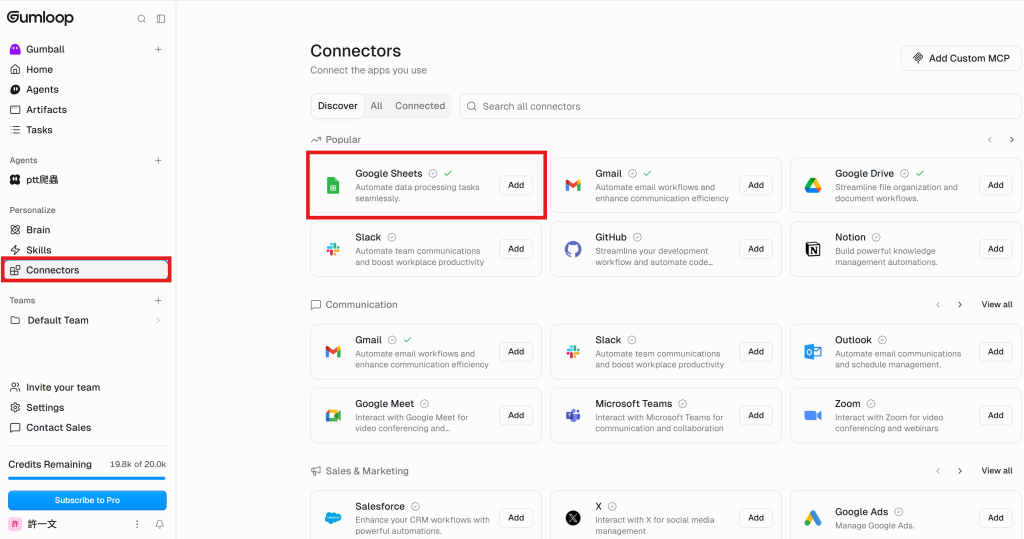The image size is (1024, 539).
Task: Click Add Custom MCP button
Action: pyautogui.click(x=961, y=58)
